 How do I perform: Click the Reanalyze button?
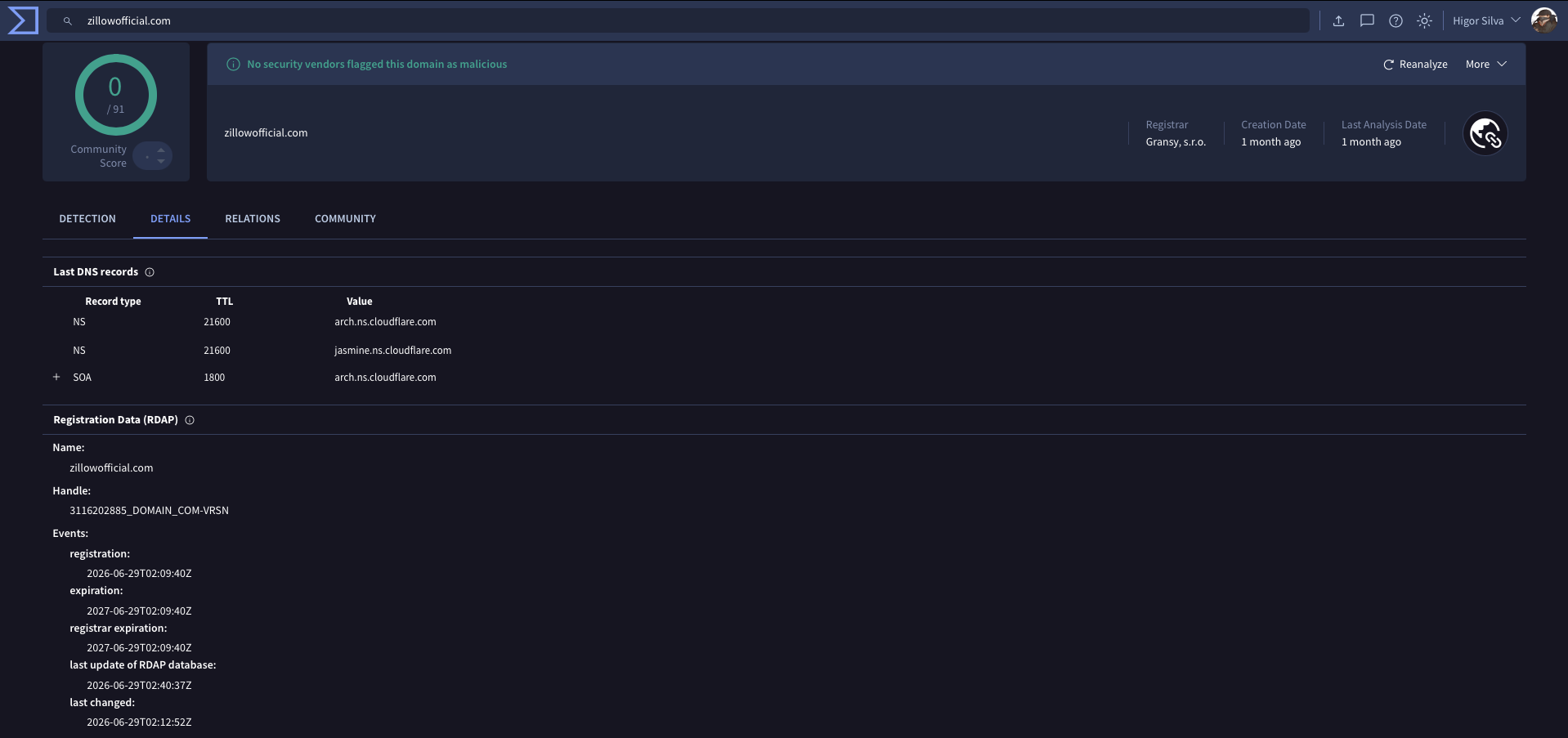[1415, 64]
